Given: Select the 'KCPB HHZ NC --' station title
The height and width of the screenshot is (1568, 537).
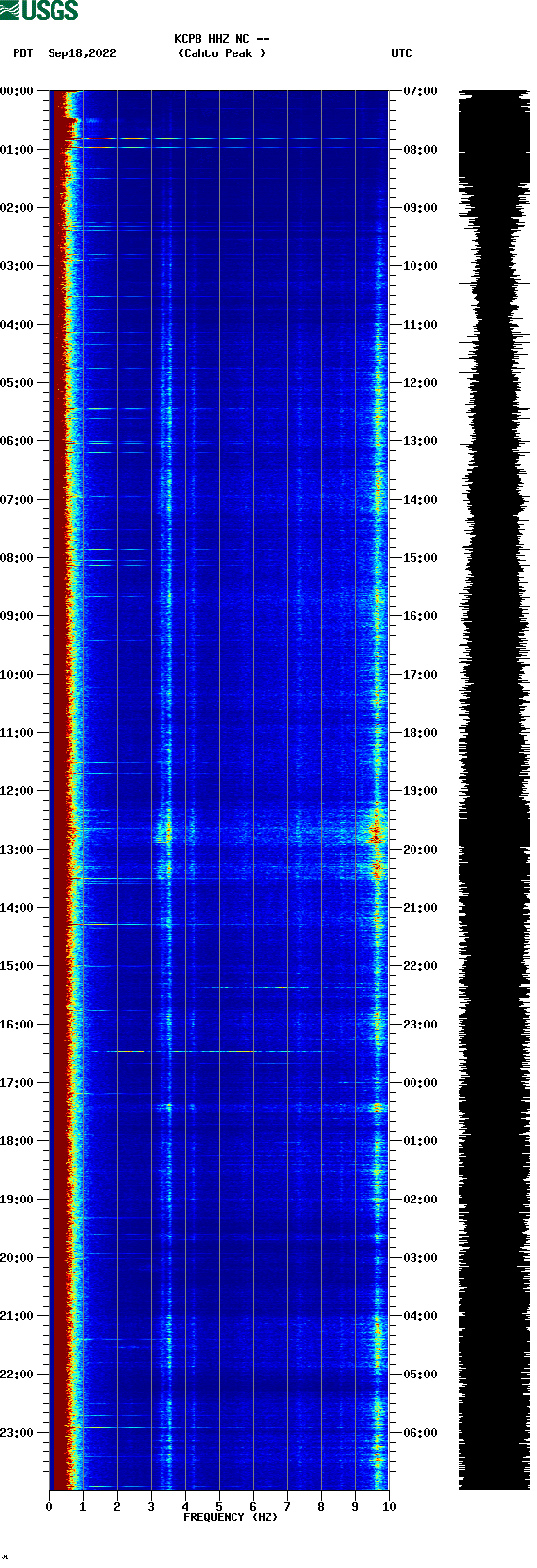Looking at the screenshot, I should click(x=222, y=39).
